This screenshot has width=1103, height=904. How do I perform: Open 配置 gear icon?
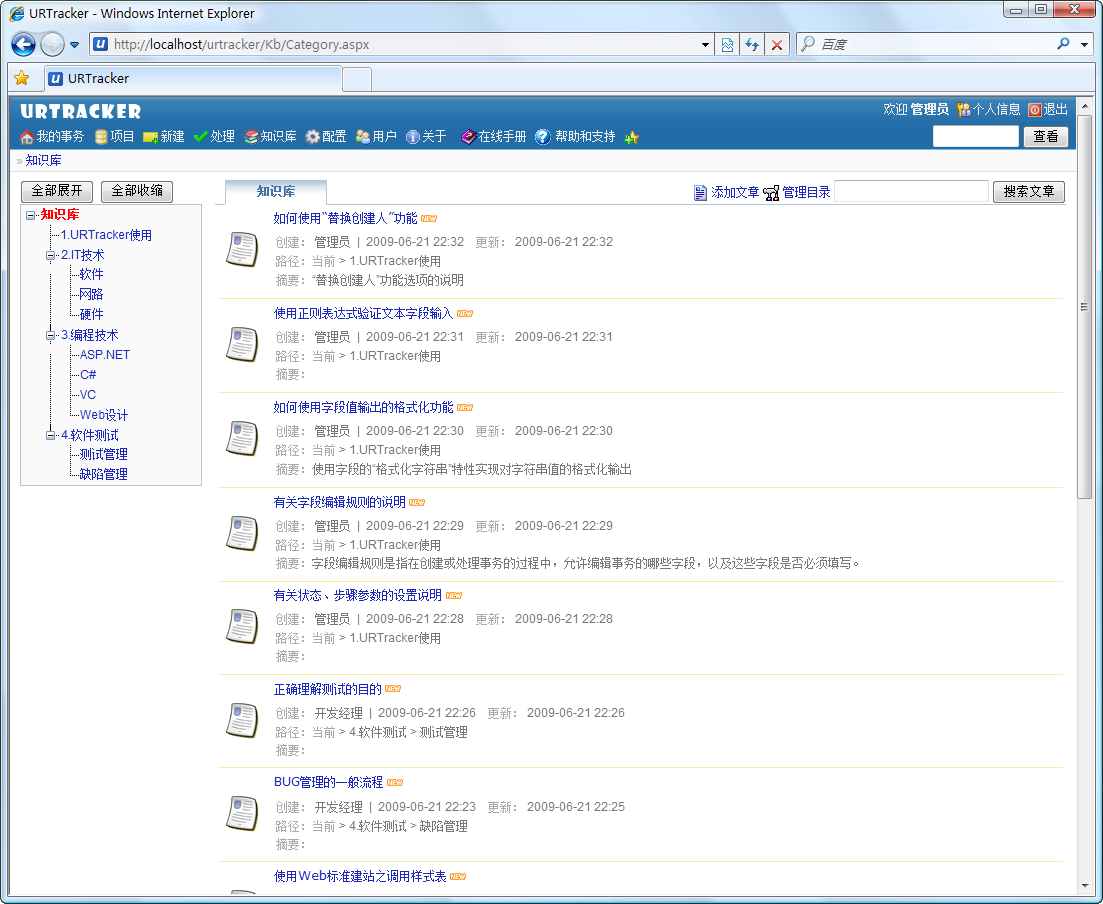pyautogui.click(x=312, y=136)
